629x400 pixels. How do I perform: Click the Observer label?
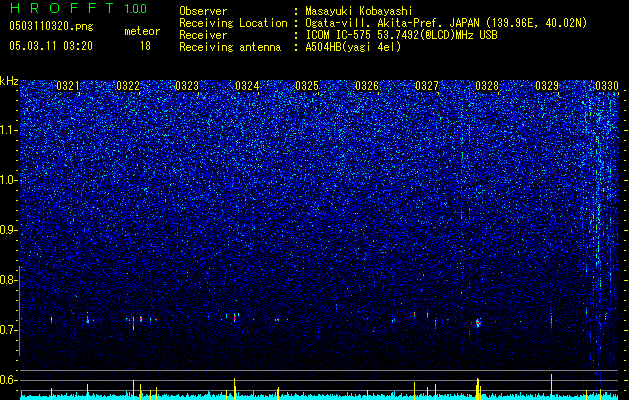tap(203, 11)
